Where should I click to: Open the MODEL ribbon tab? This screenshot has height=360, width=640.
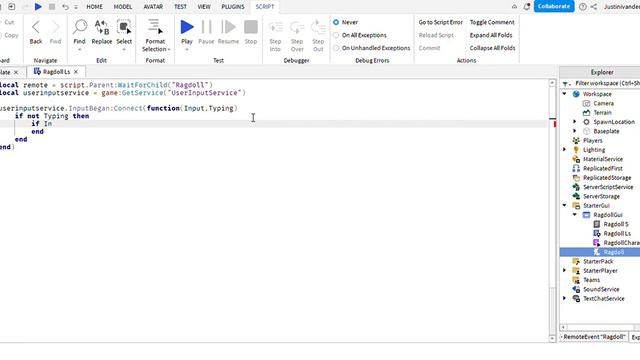click(x=123, y=7)
